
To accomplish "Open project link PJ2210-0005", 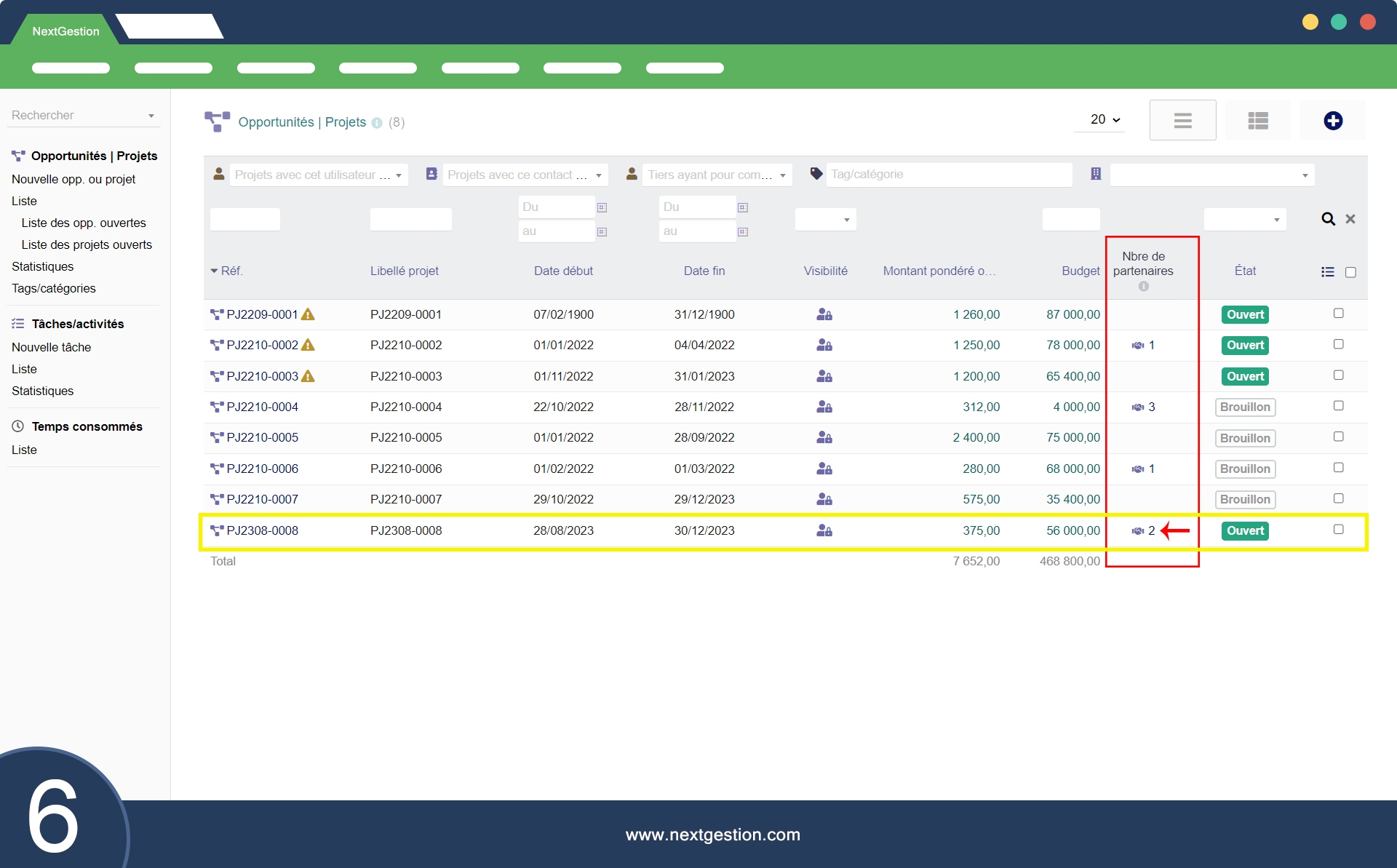I will click(x=262, y=437).
